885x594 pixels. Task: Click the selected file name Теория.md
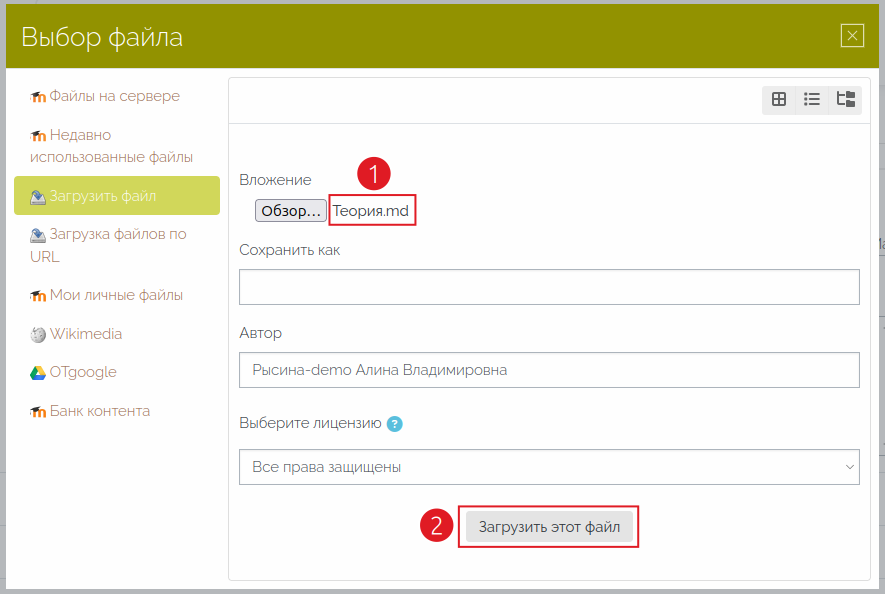point(371,211)
